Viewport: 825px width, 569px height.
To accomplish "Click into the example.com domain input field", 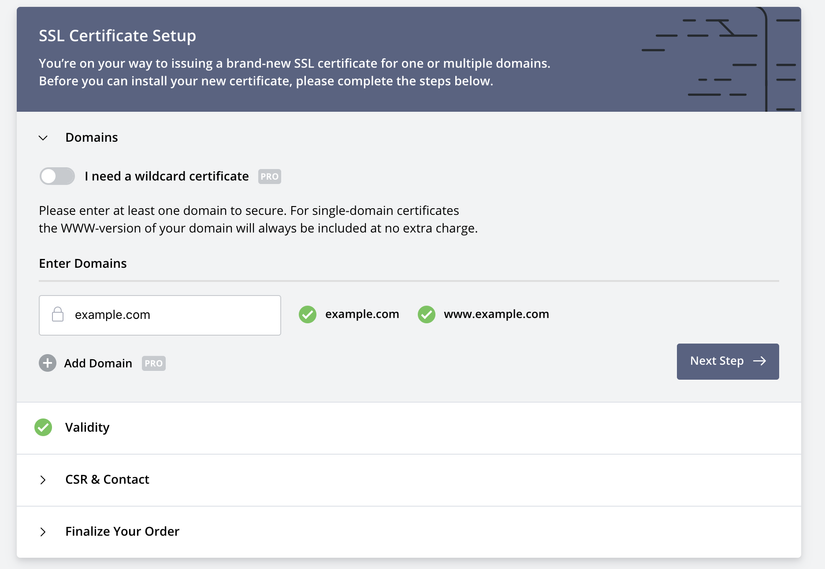I will coord(170,314).
